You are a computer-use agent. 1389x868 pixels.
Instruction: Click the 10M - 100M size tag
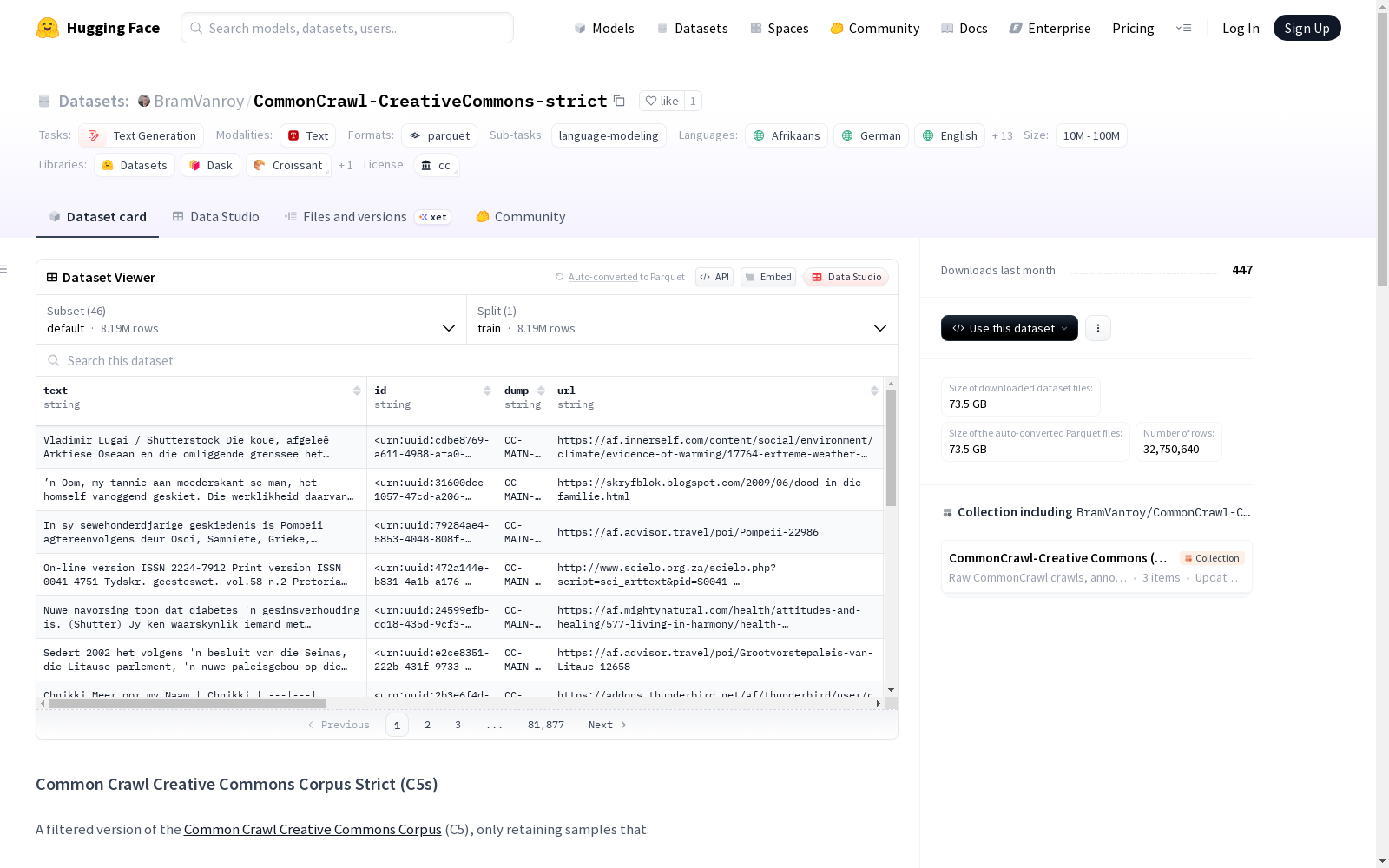(1091, 135)
